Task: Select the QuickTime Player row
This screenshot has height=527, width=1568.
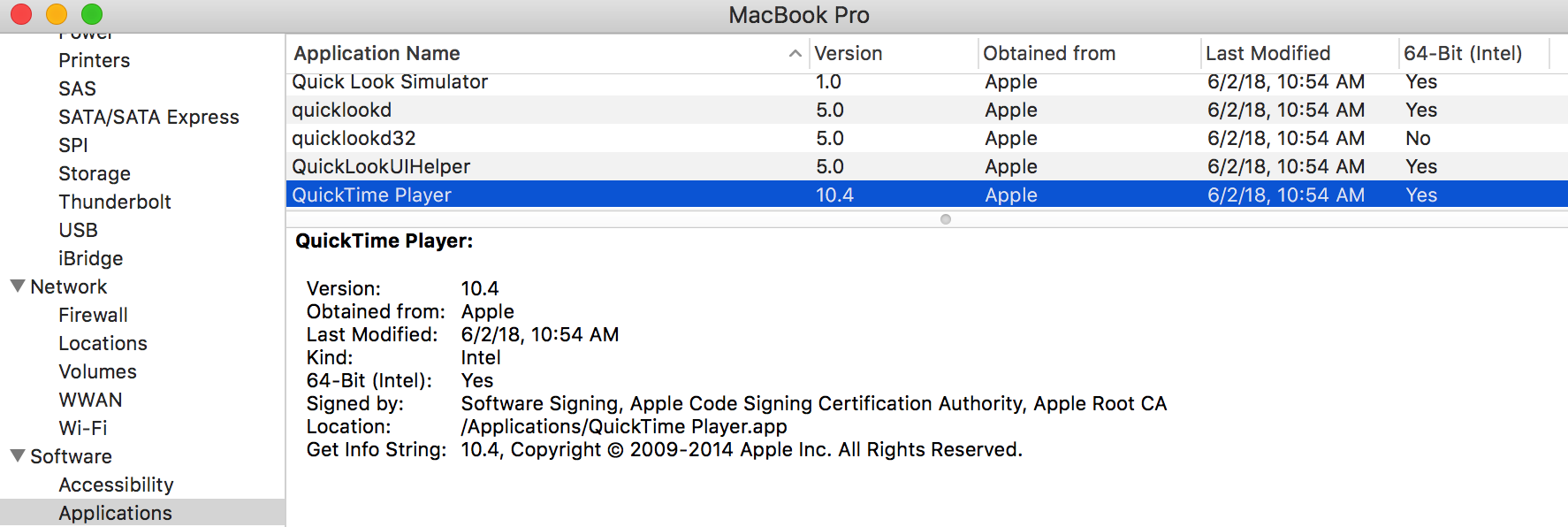Action: coord(926,195)
